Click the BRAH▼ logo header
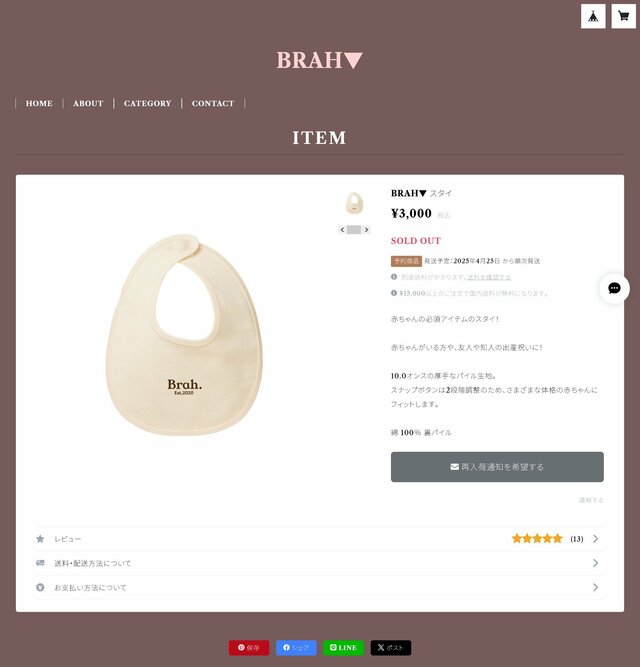The width and height of the screenshot is (640, 667). click(x=319, y=60)
